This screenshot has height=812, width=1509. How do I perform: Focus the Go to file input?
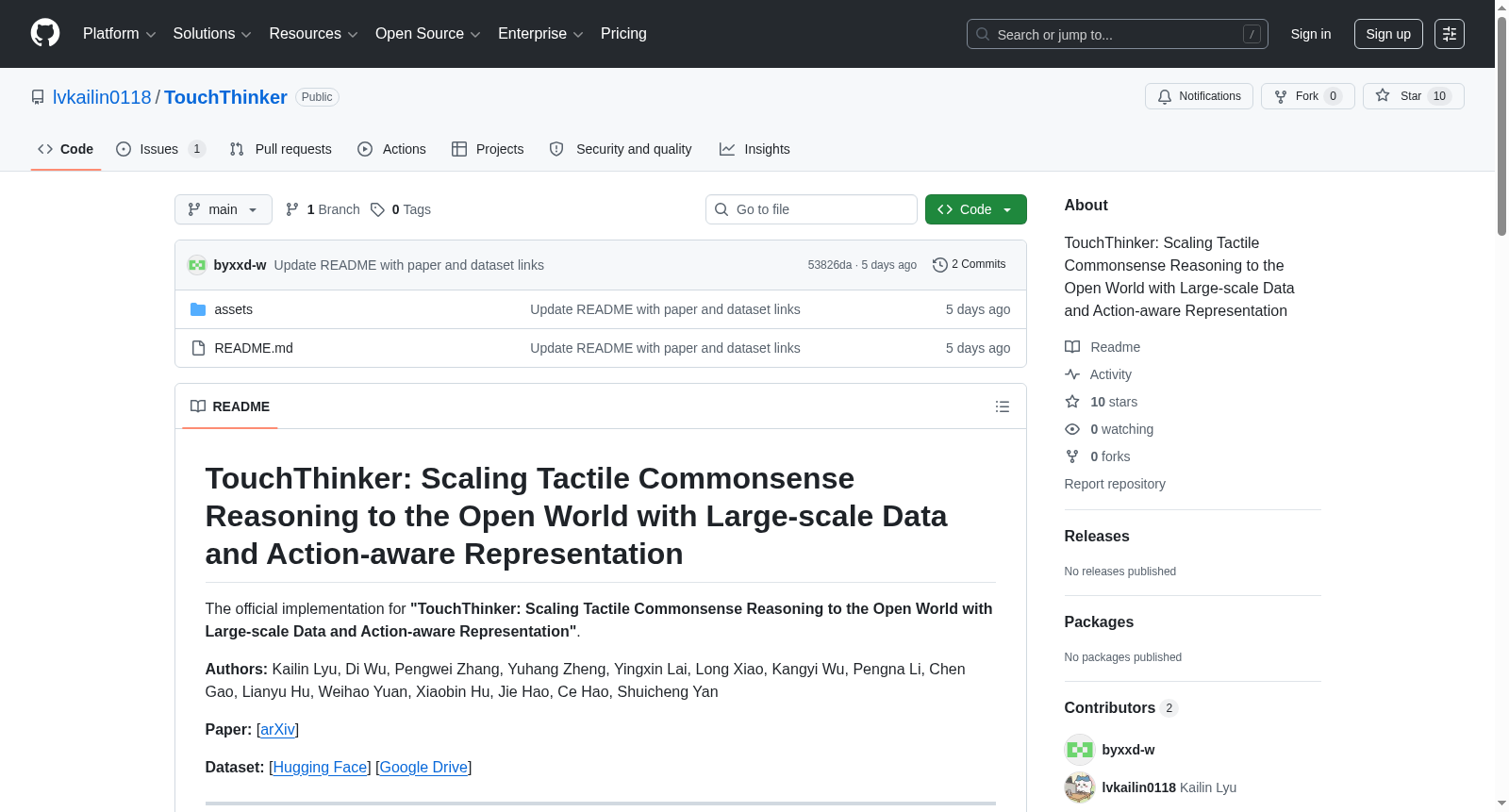[x=811, y=209]
